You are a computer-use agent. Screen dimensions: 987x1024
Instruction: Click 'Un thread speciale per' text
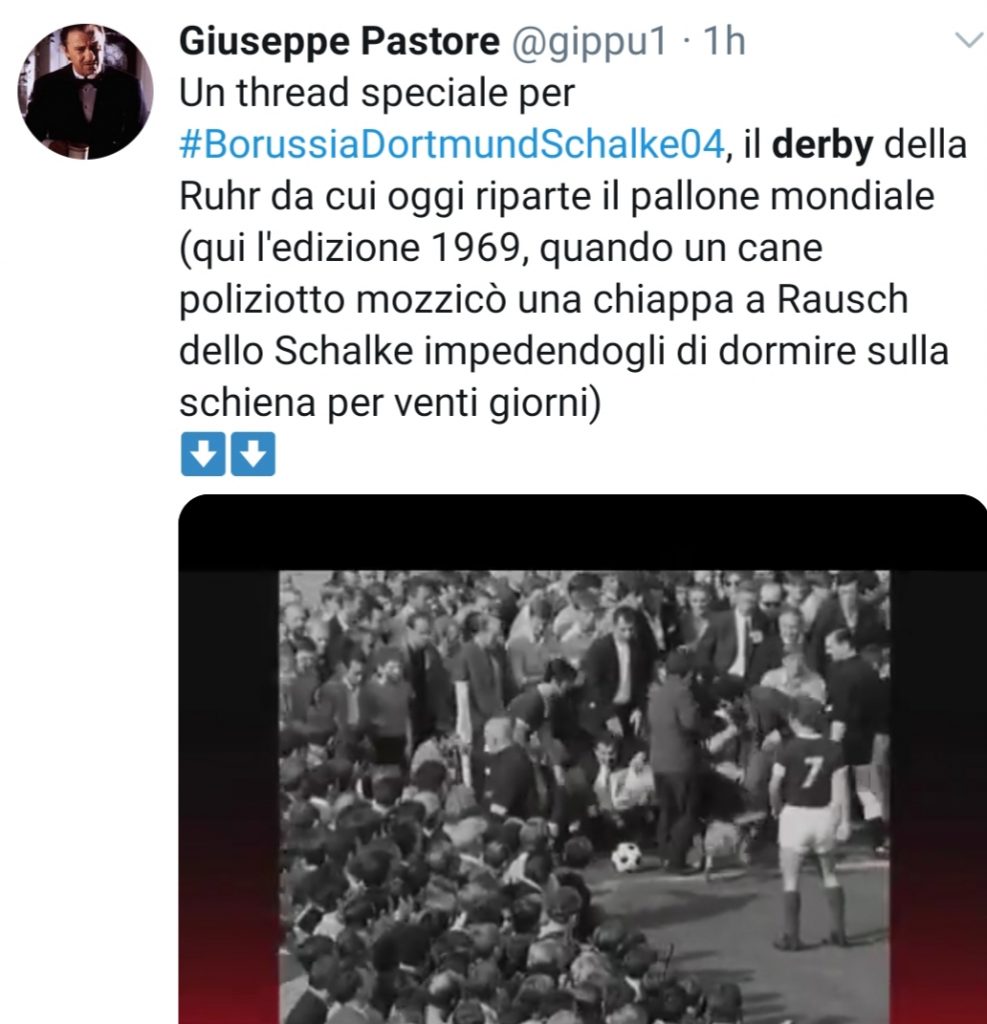(x=377, y=93)
